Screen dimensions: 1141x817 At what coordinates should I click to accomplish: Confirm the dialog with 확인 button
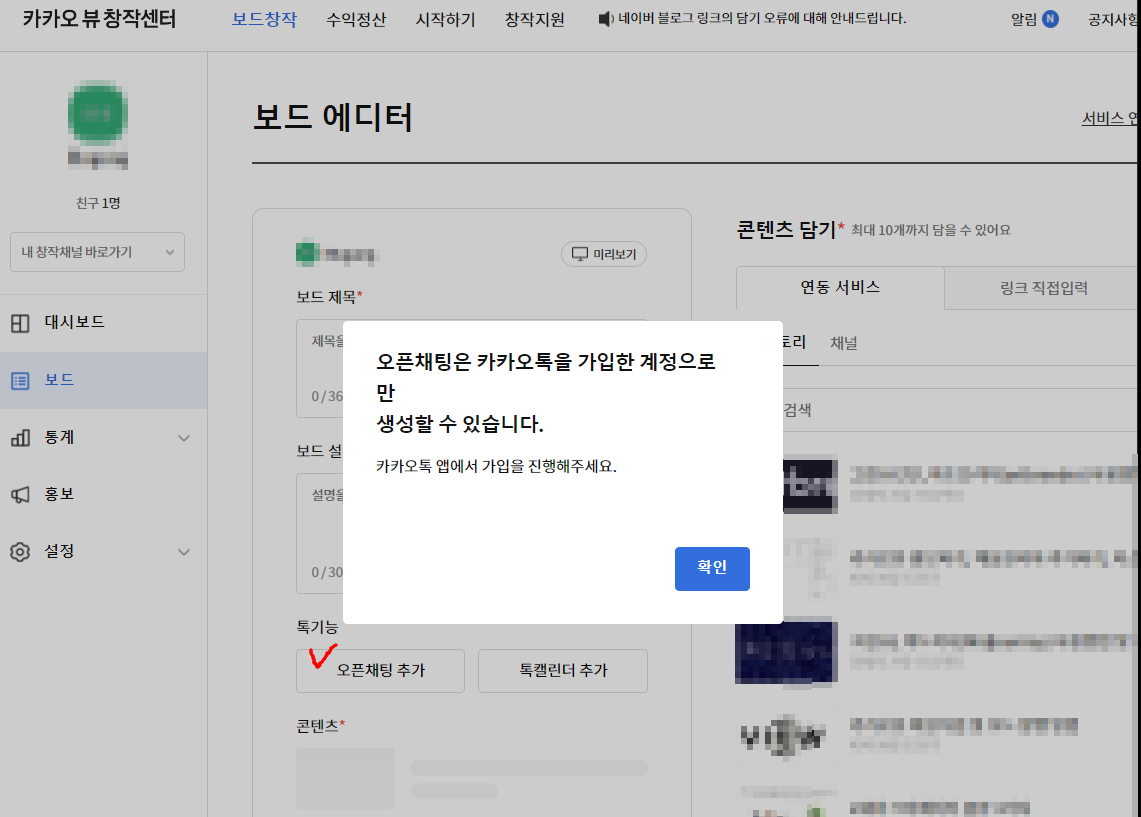[x=712, y=568]
